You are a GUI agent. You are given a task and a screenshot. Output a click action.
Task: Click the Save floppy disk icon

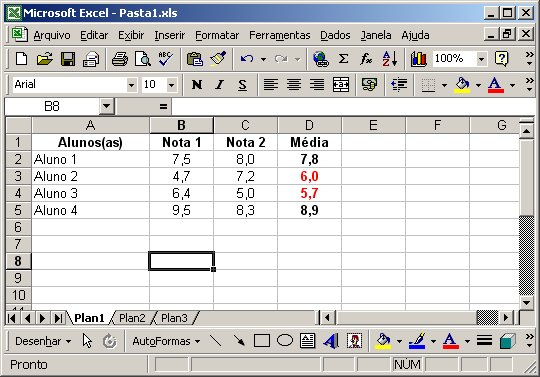68,59
